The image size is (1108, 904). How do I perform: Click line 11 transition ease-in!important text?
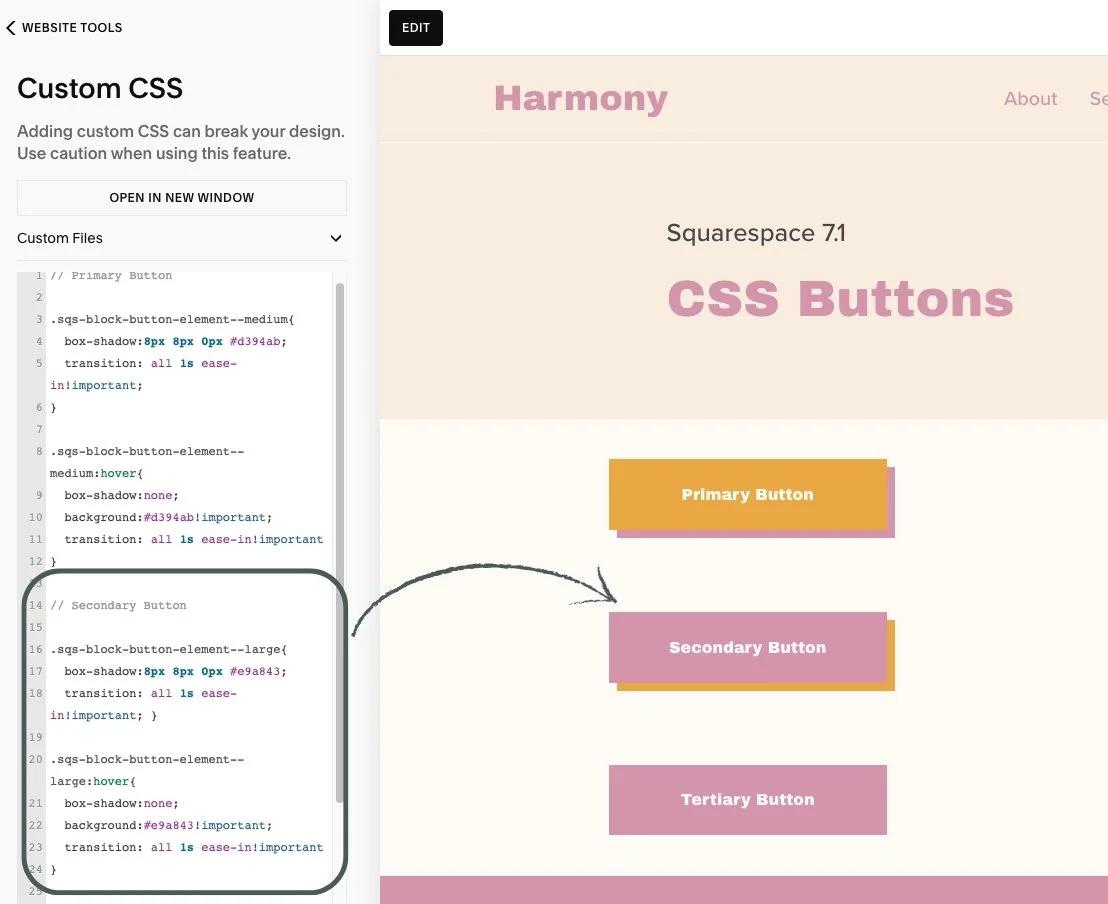click(x=193, y=539)
